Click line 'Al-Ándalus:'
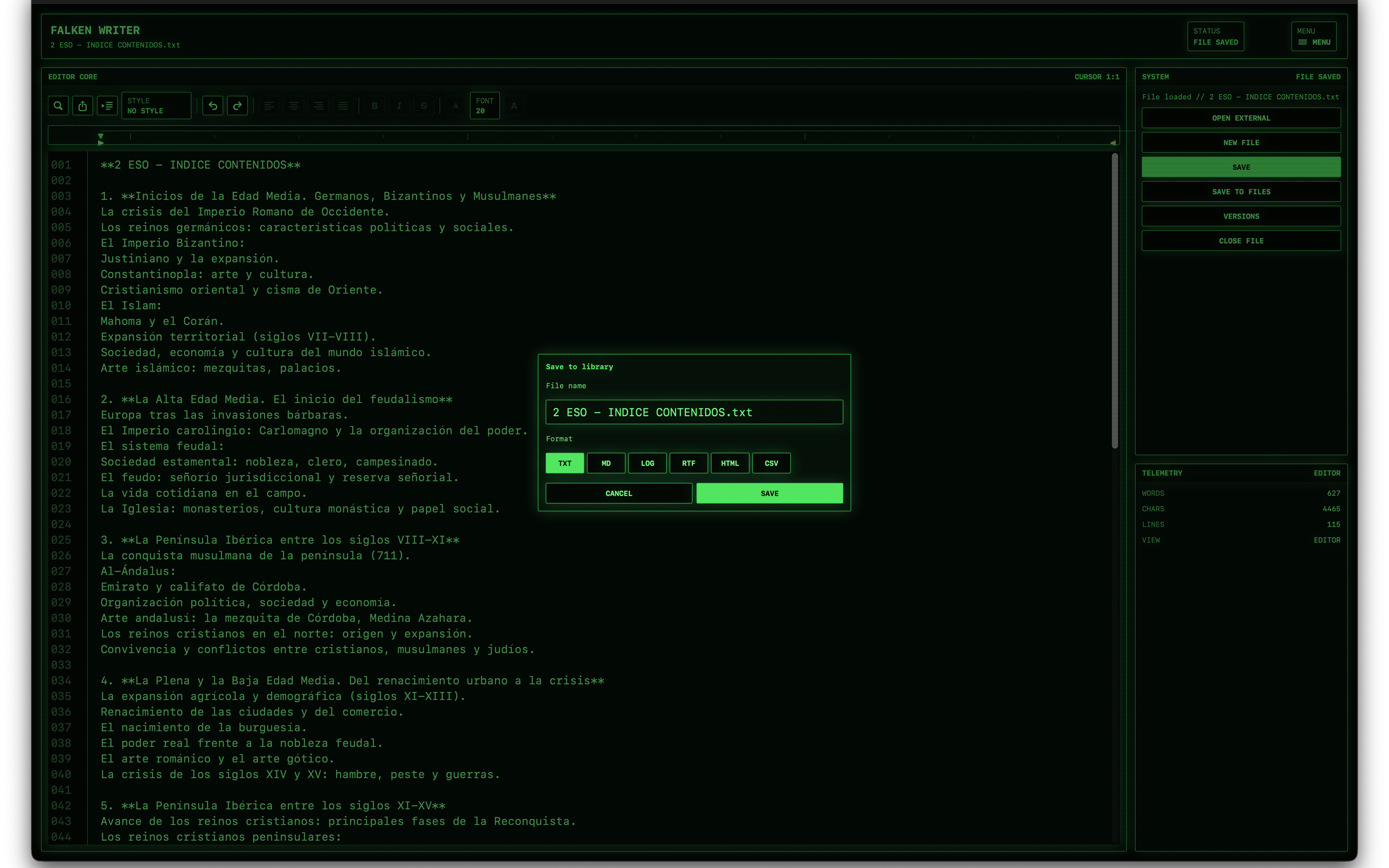Viewport: 1389px width, 868px height. [x=138, y=571]
